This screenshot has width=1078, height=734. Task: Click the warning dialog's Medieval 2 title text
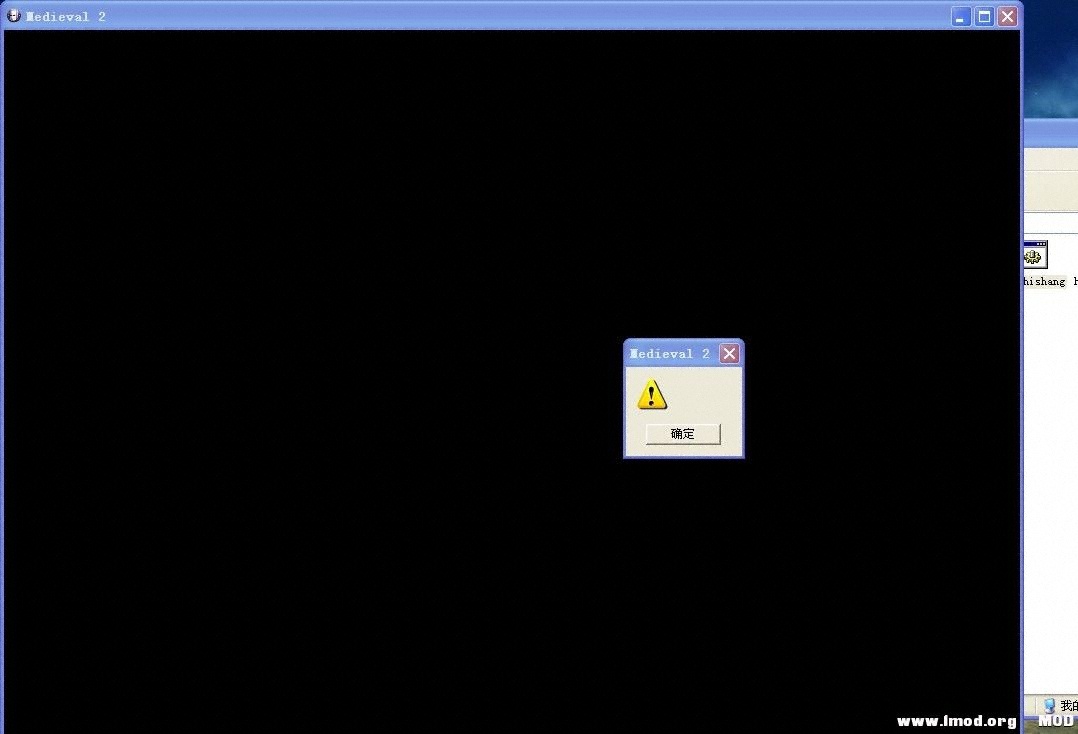(670, 354)
